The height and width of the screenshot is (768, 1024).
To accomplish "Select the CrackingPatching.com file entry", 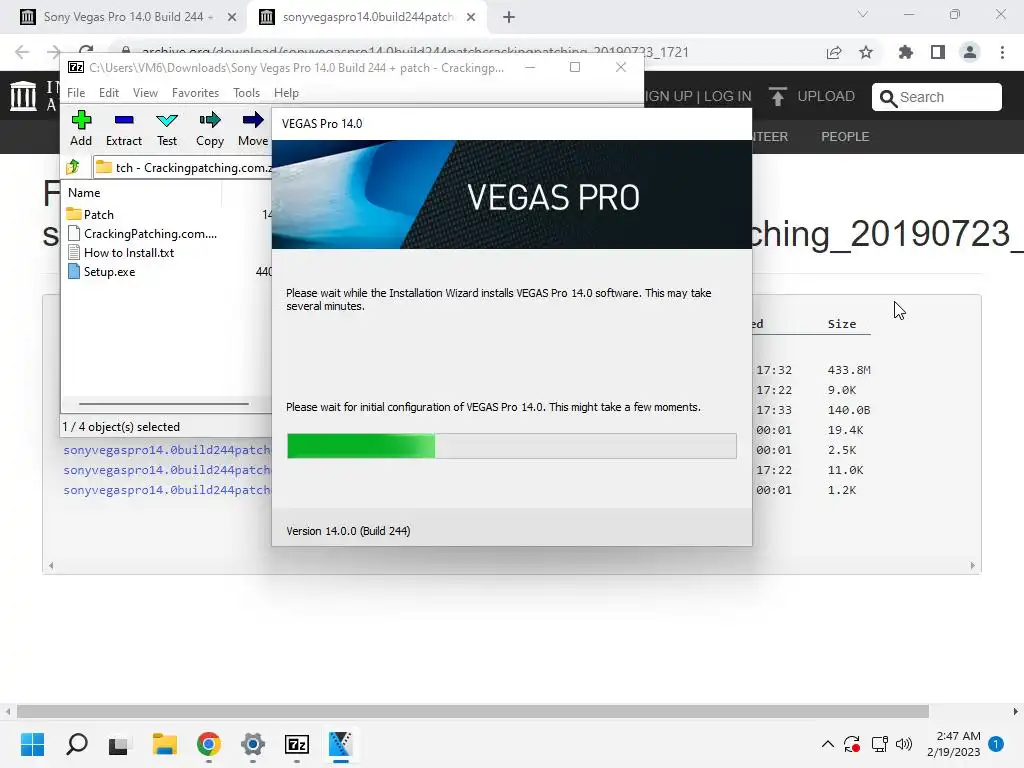I will pyautogui.click(x=142, y=233).
